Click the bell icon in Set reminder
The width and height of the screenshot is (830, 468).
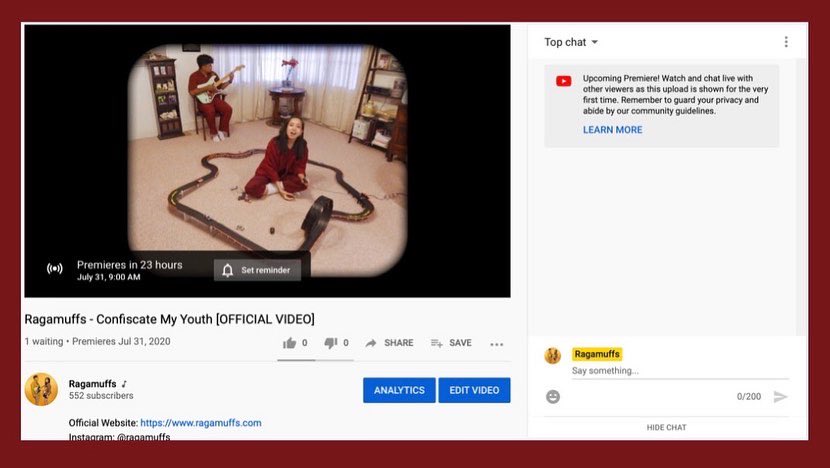(x=228, y=270)
